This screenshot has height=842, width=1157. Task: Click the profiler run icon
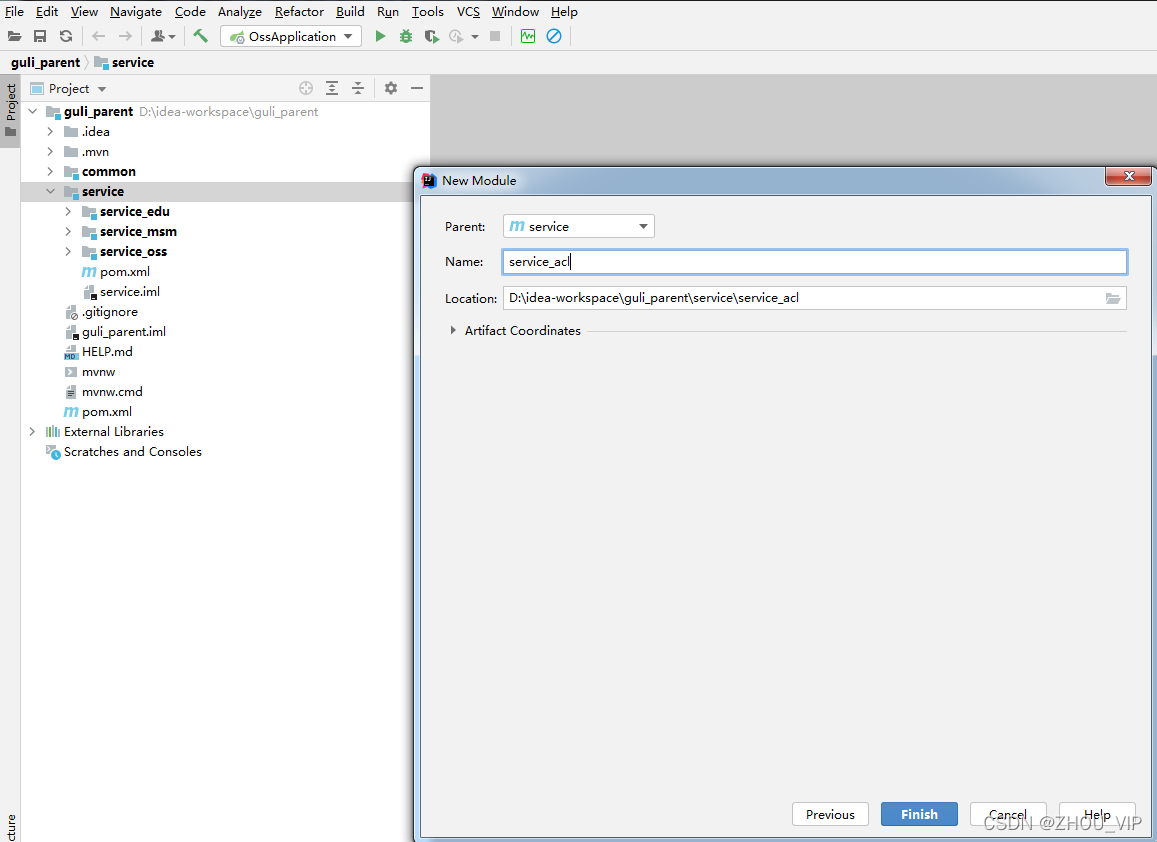point(457,36)
